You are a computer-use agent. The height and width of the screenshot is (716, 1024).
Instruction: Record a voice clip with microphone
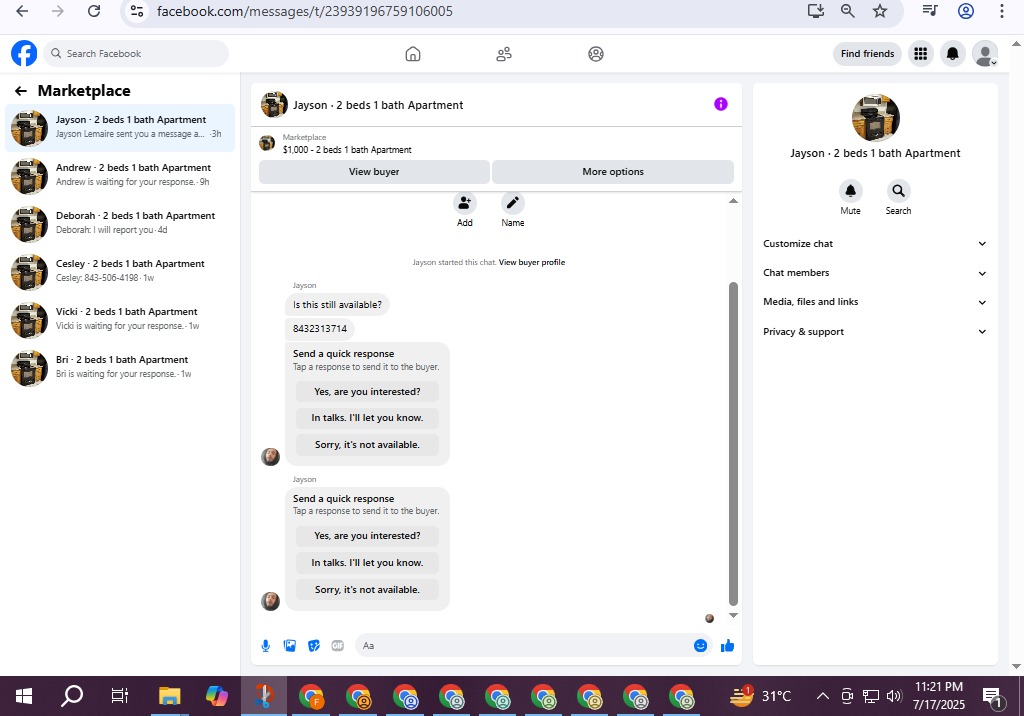pos(266,645)
